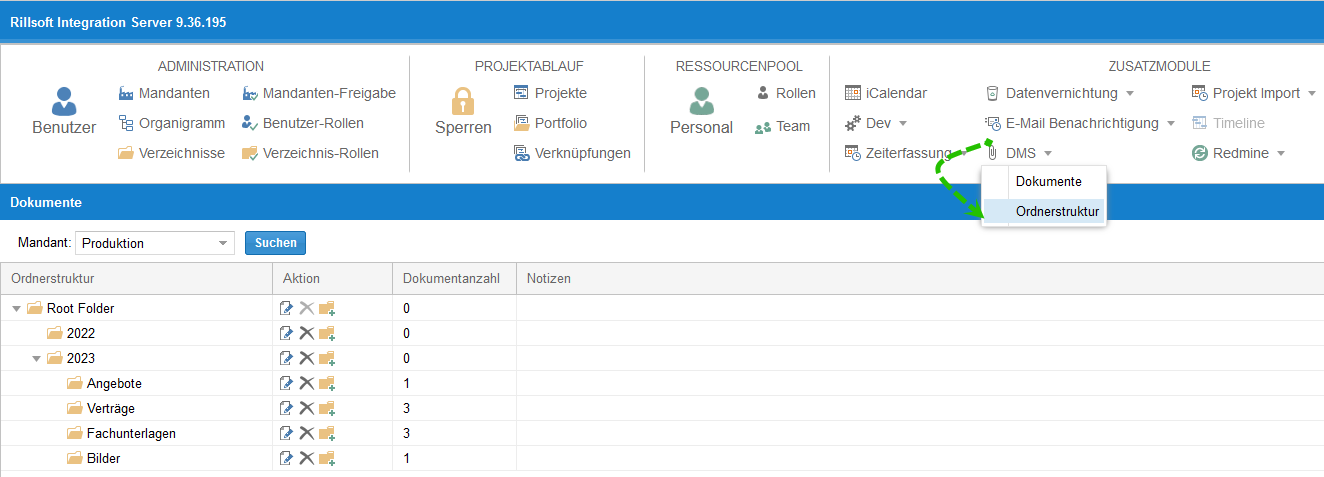Viewport: 1324px width, 477px height.
Task: Delete the Fachunterlagen folder
Action: tap(307, 433)
